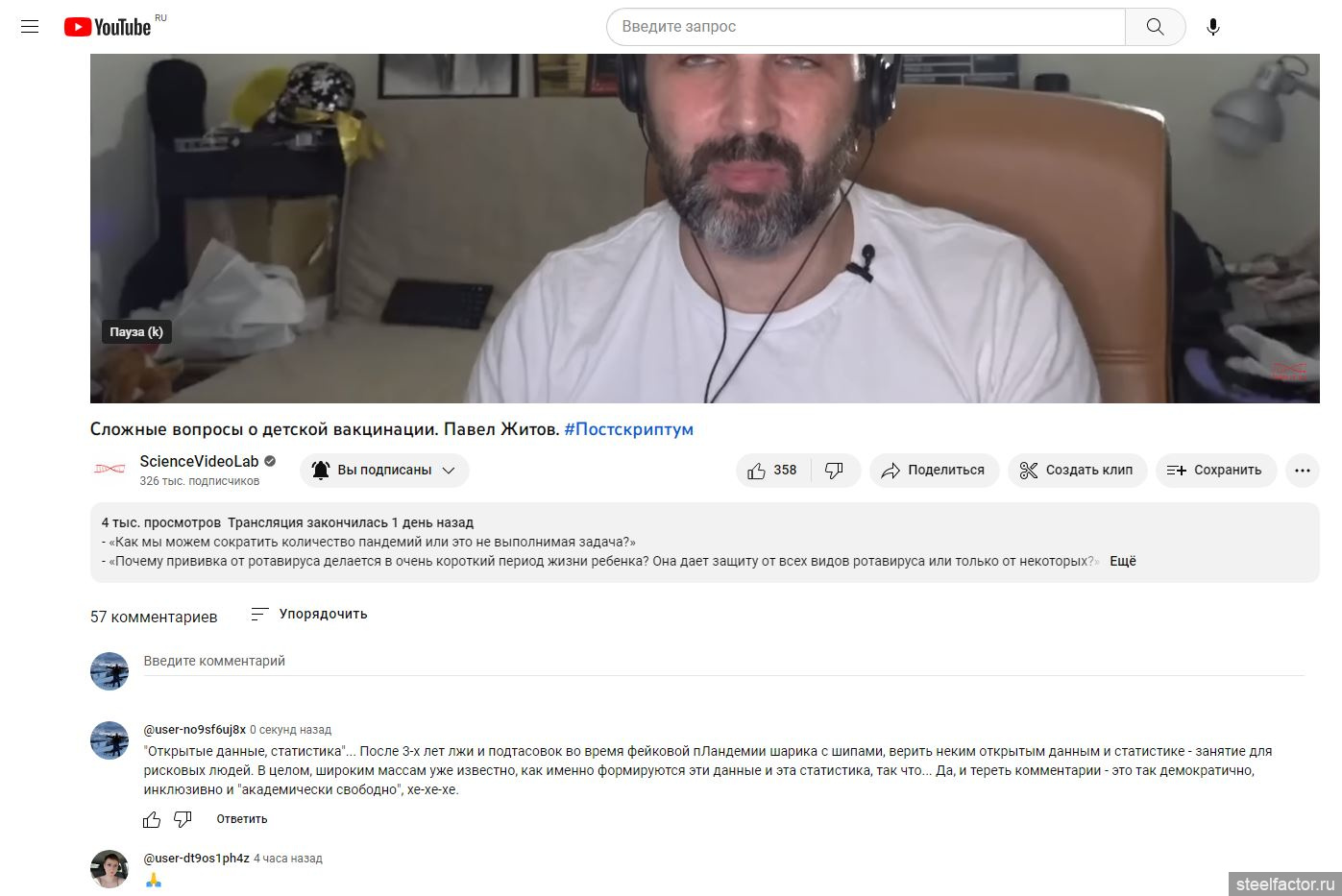The image size is (1342, 896).
Task: Reply to first comment with Ответить
Action: [x=242, y=819]
